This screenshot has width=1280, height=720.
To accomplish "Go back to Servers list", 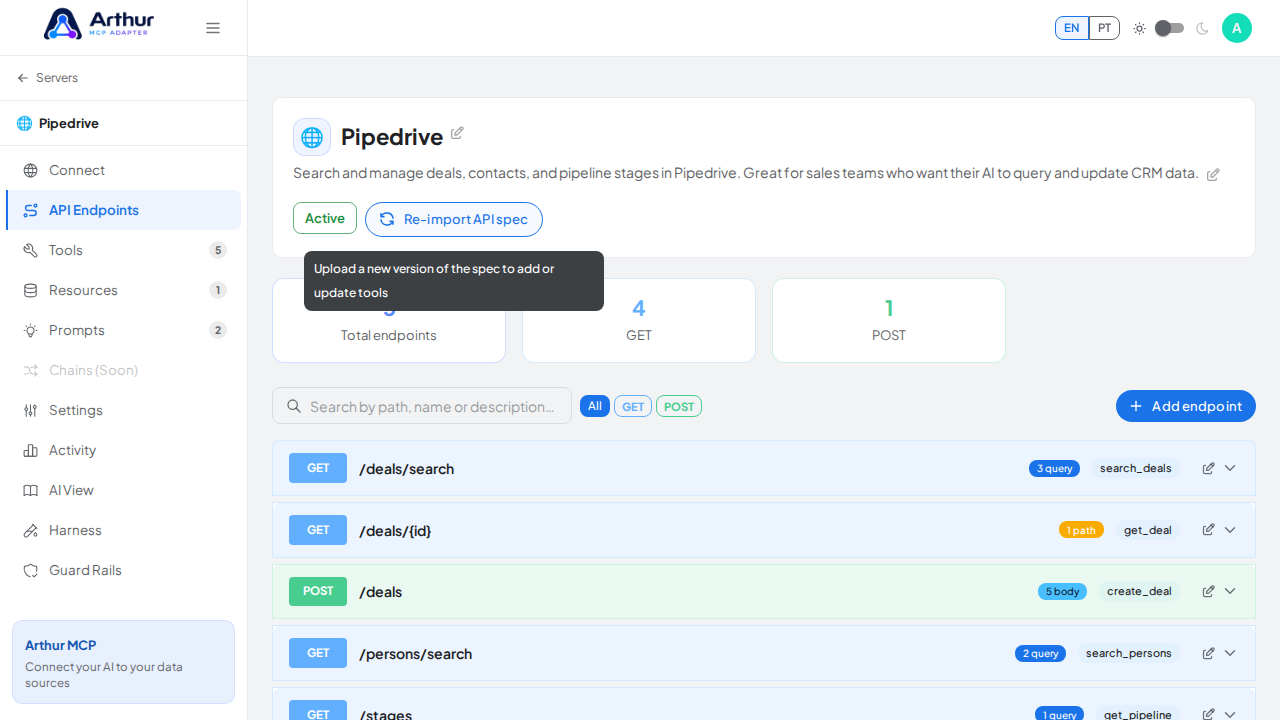I will click(x=47, y=78).
